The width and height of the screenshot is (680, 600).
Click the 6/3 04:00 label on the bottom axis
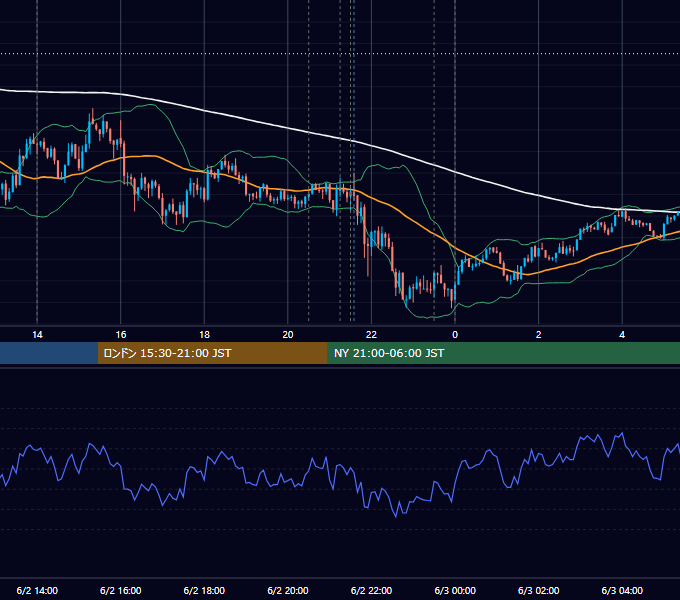[x=622, y=590]
